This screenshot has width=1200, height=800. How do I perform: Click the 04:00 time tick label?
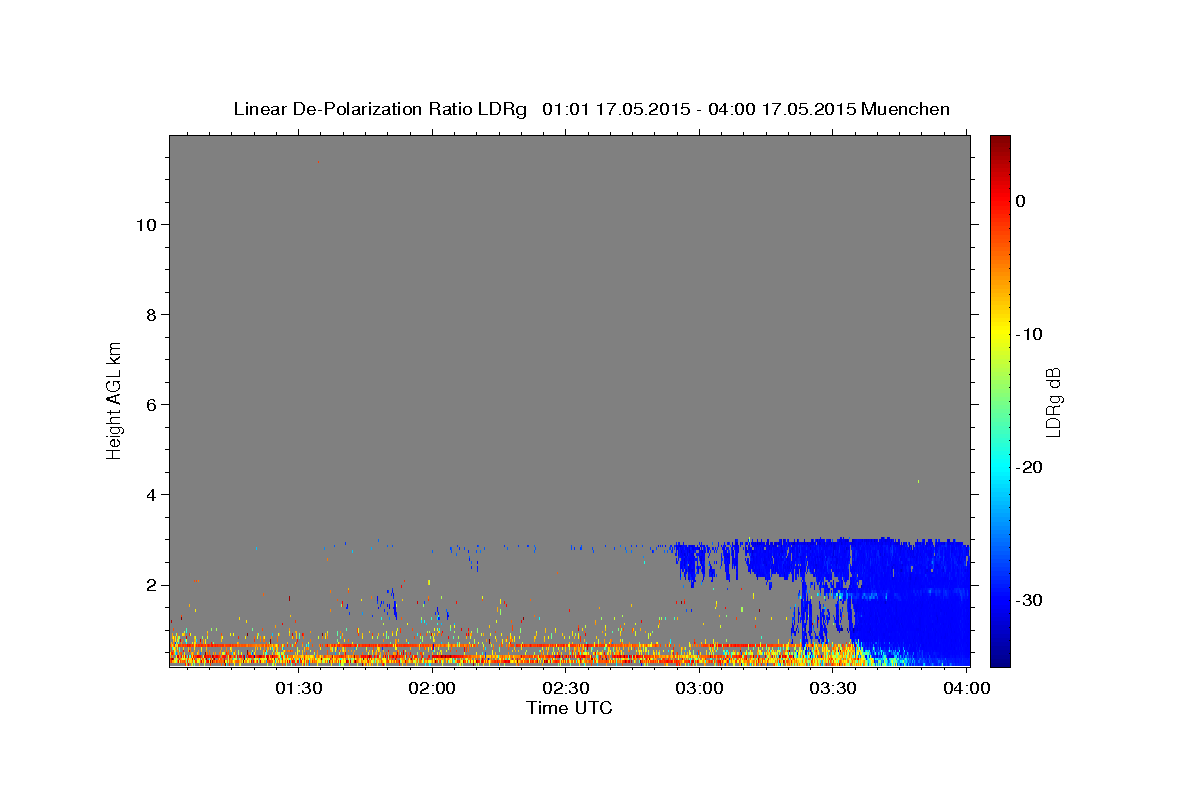[966, 688]
